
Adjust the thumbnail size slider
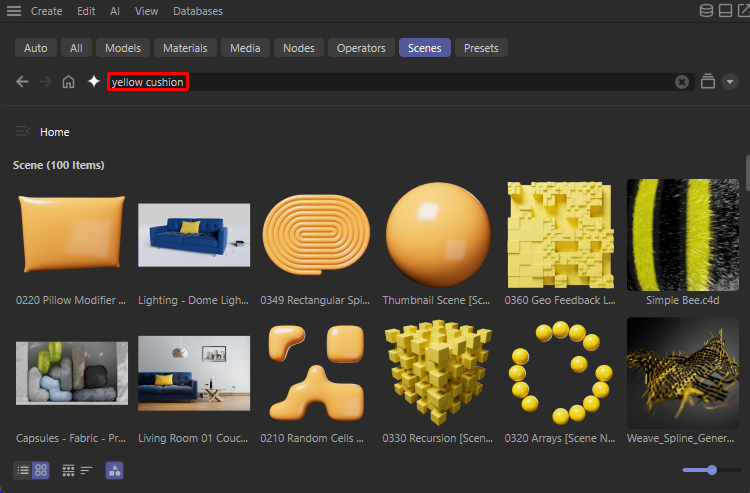711,470
